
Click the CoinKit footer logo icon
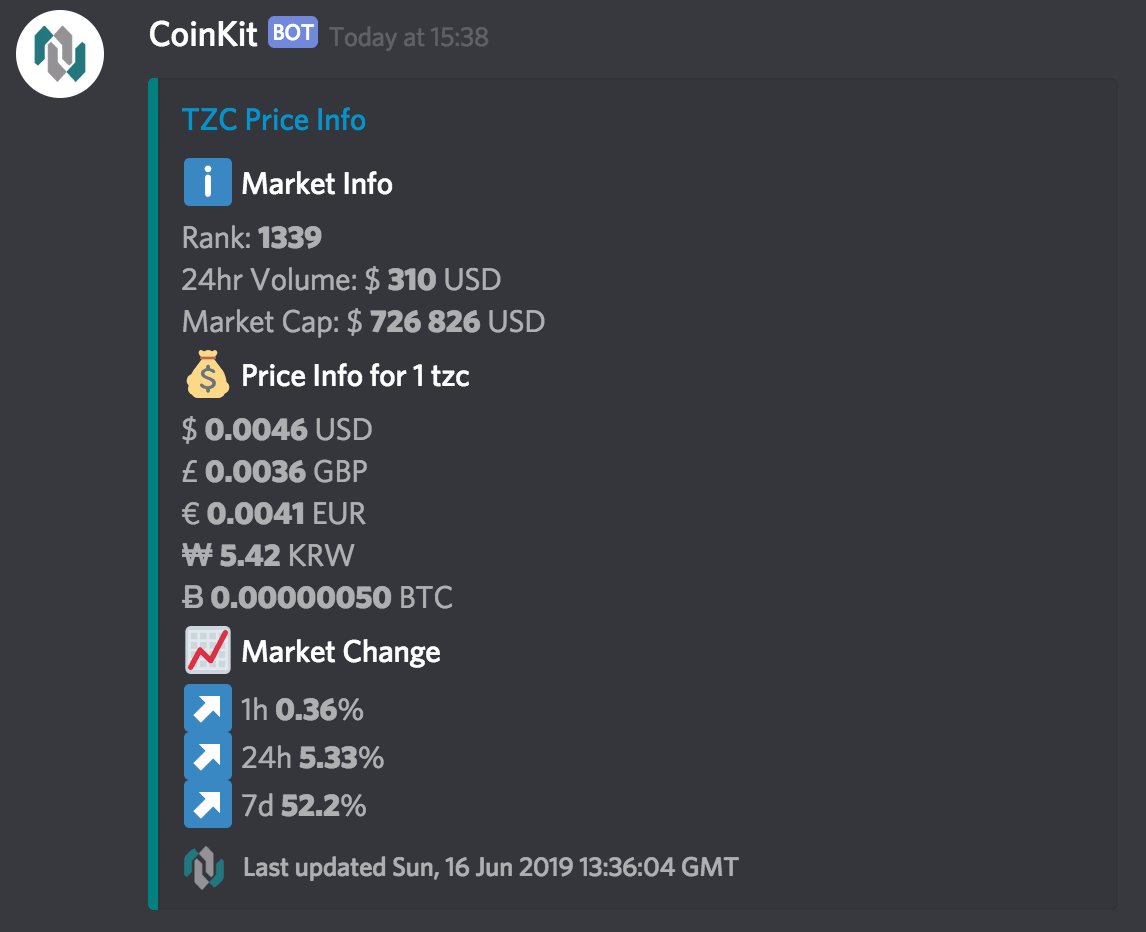point(204,868)
